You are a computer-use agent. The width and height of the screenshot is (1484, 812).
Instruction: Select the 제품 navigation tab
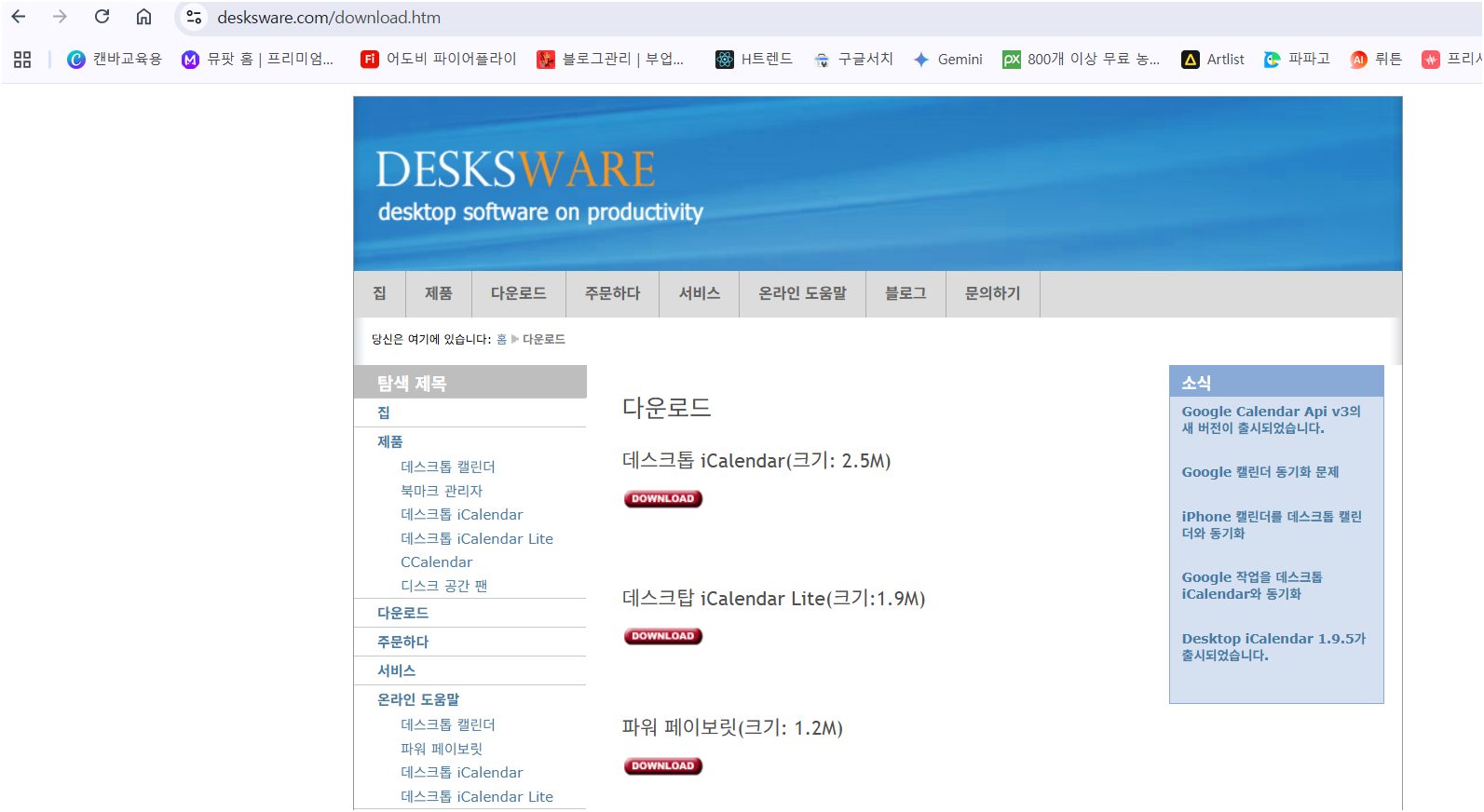[x=439, y=293]
